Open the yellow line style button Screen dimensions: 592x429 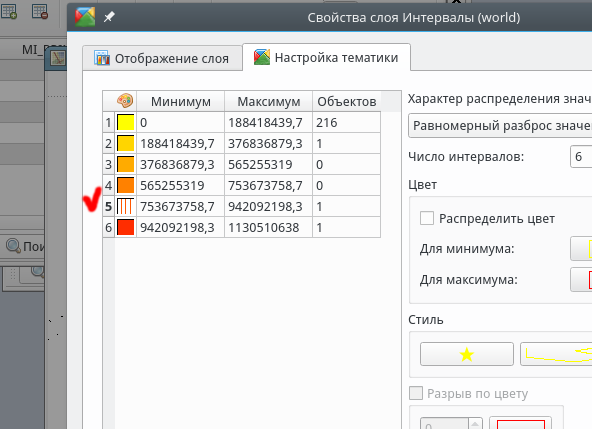[556, 354]
